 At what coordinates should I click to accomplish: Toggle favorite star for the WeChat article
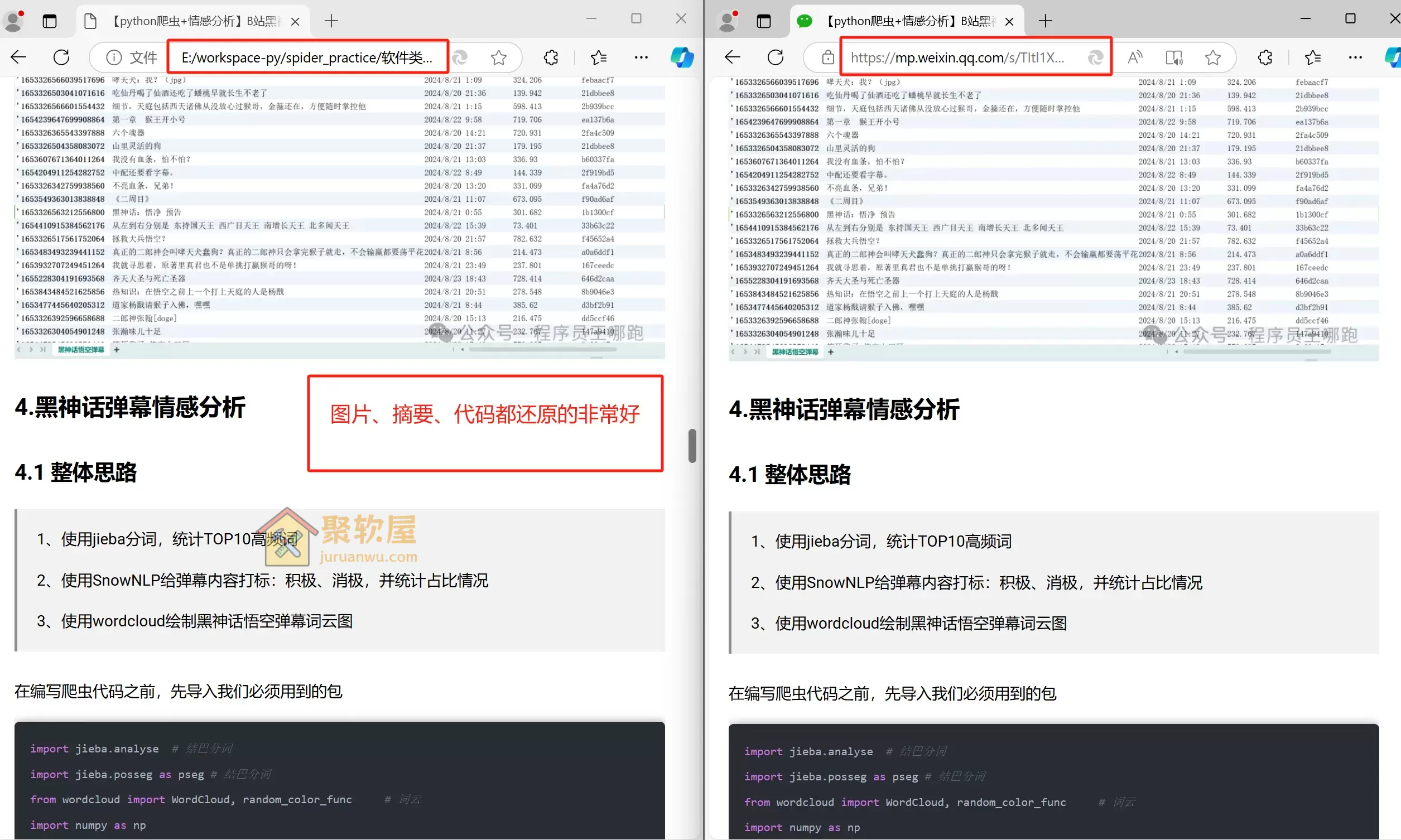coord(1213,56)
